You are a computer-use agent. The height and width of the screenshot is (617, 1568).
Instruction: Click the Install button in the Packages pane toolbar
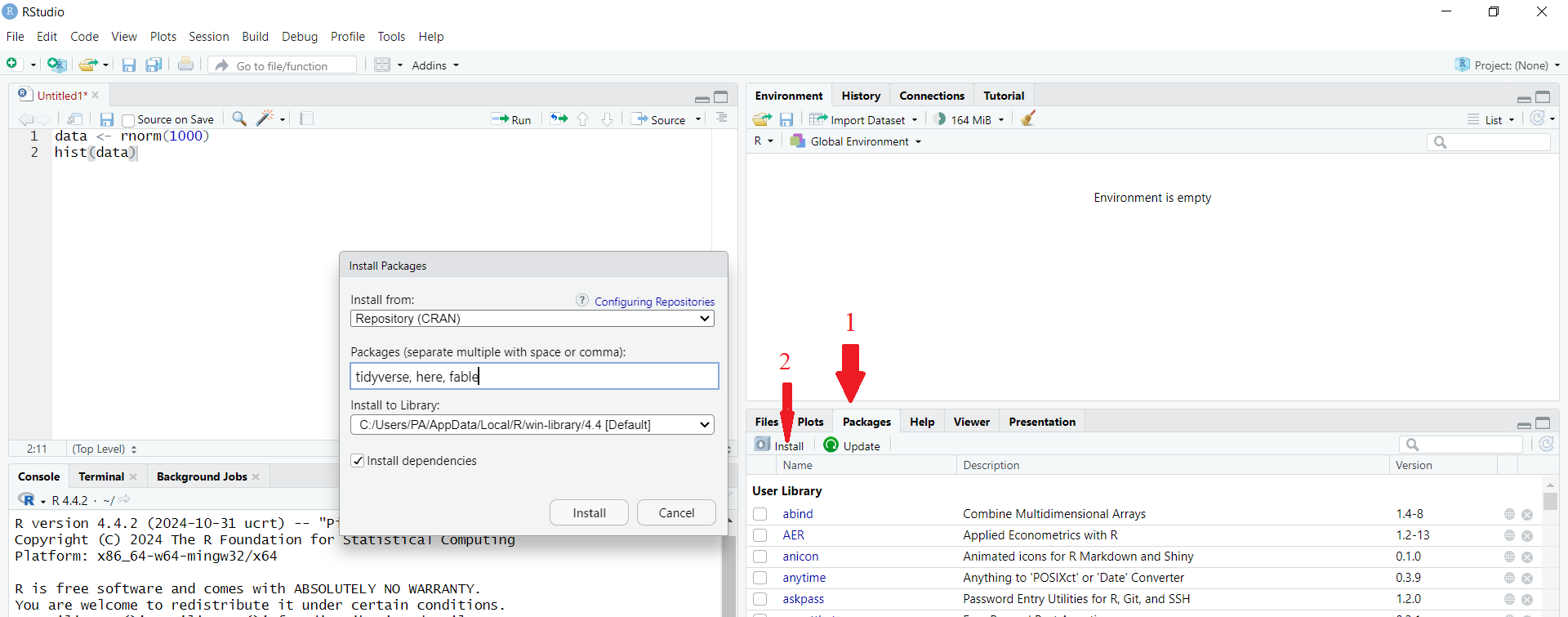coord(780,445)
